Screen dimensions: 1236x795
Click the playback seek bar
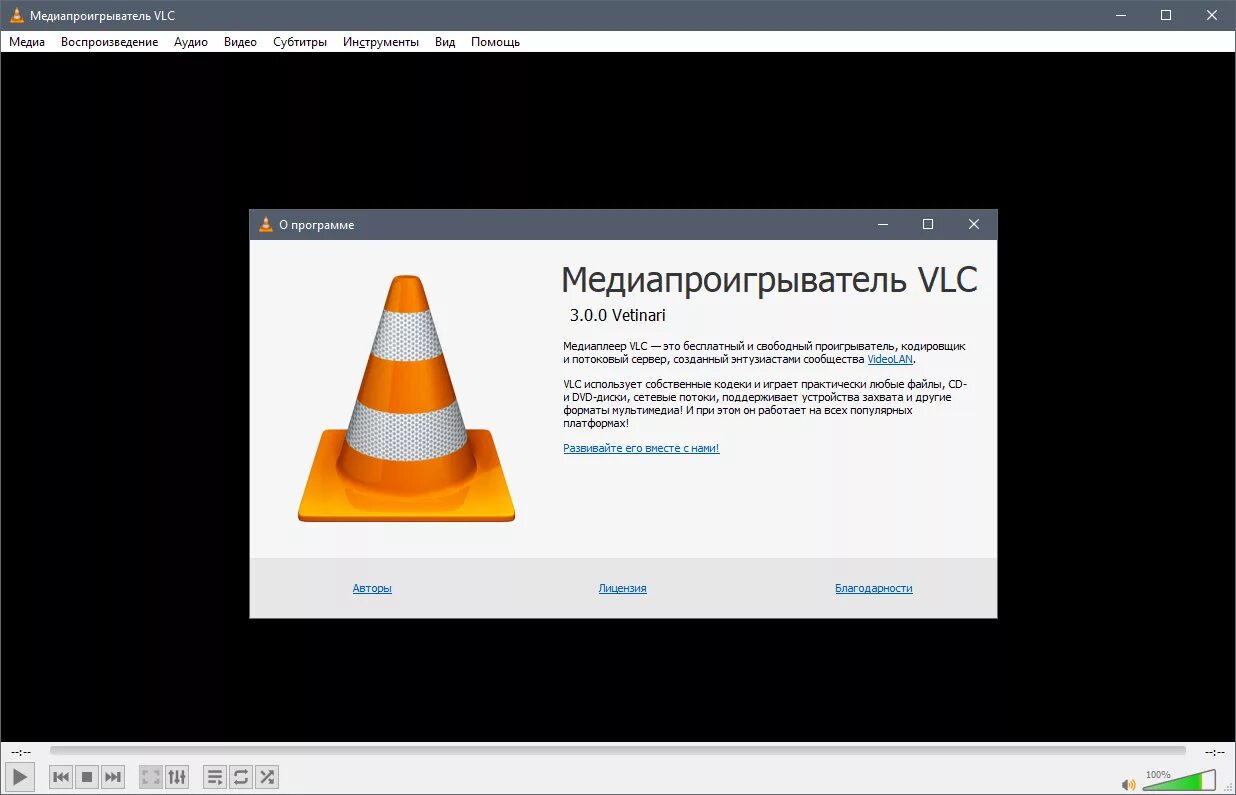pos(617,750)
